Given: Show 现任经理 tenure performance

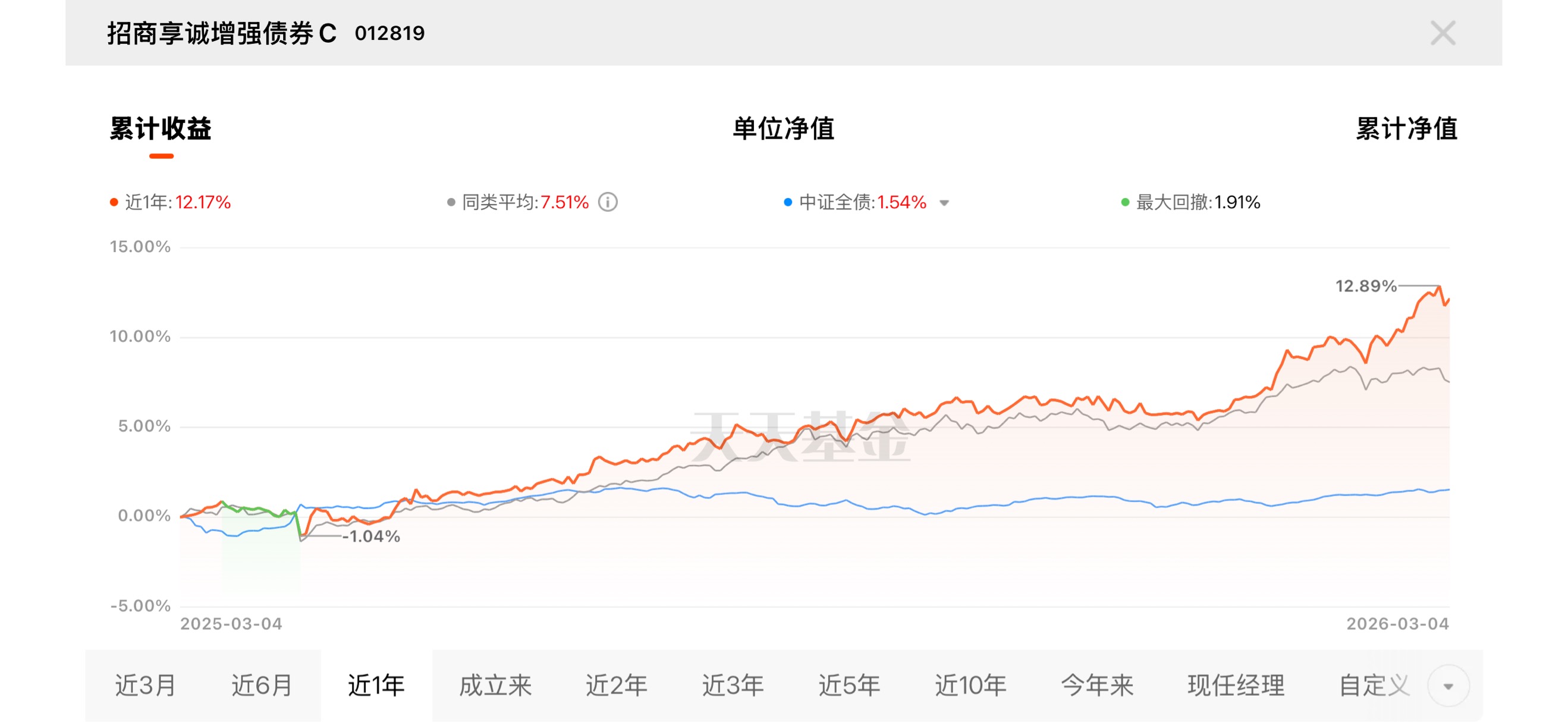Looking at the screenshot, I should tap(1236, 686).
